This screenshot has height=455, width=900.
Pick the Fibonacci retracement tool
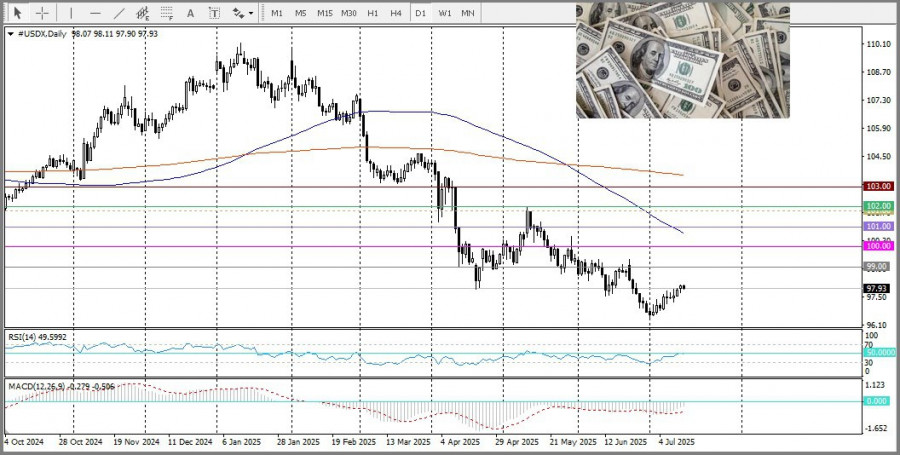tap(167, 13)
